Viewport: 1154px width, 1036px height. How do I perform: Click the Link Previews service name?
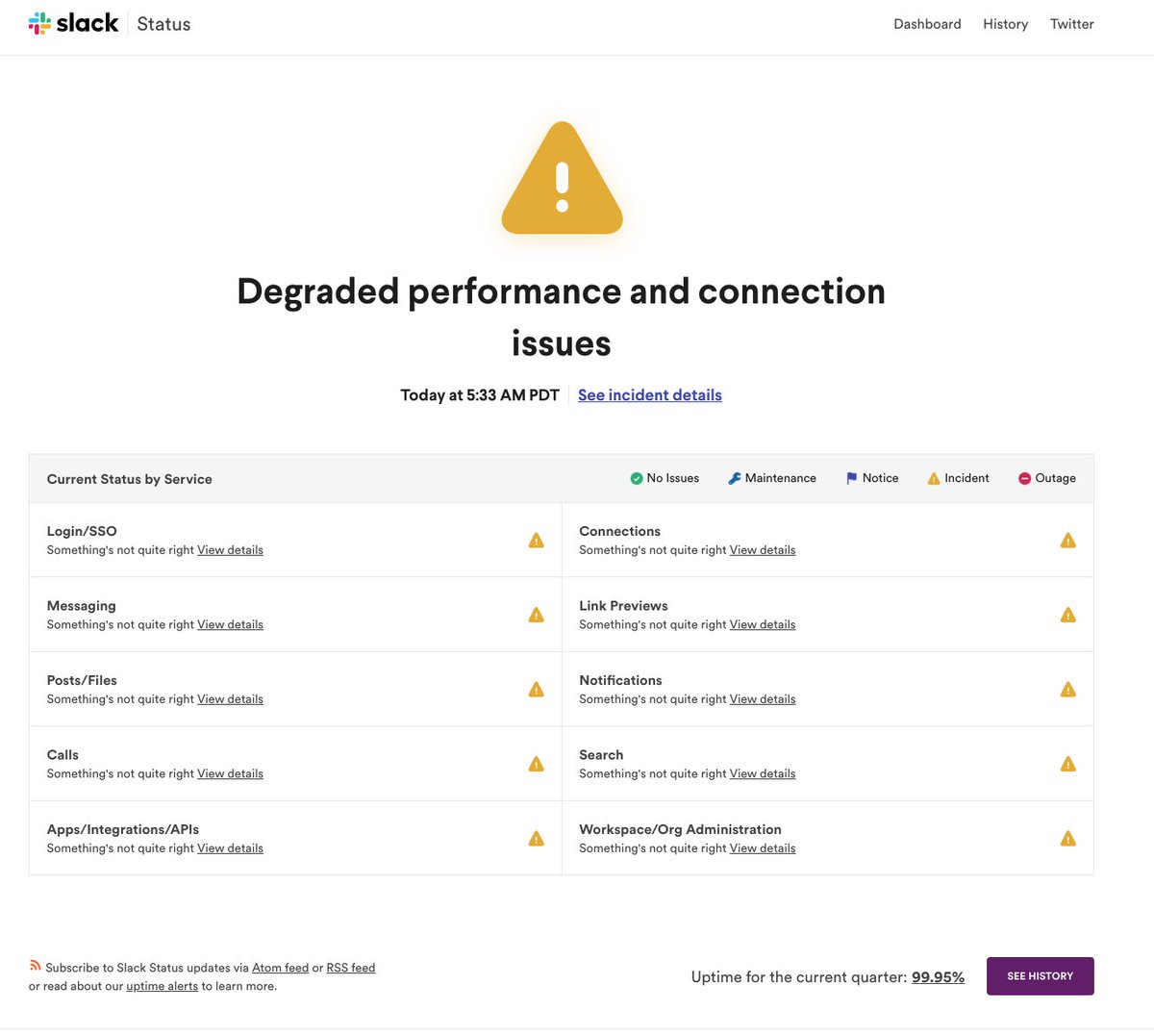tap(624, 606)
